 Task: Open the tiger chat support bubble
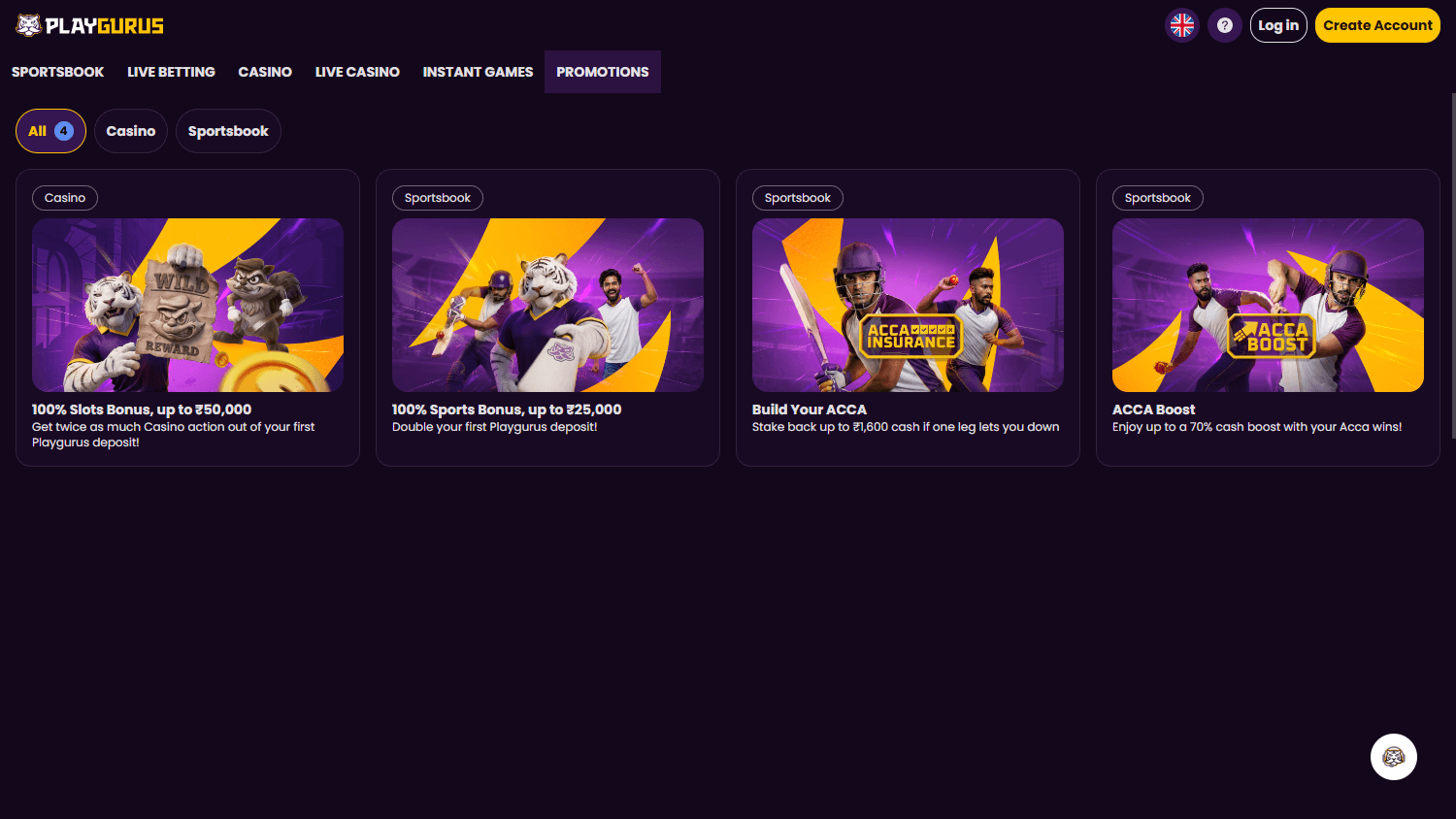(x=1394, y=757)
